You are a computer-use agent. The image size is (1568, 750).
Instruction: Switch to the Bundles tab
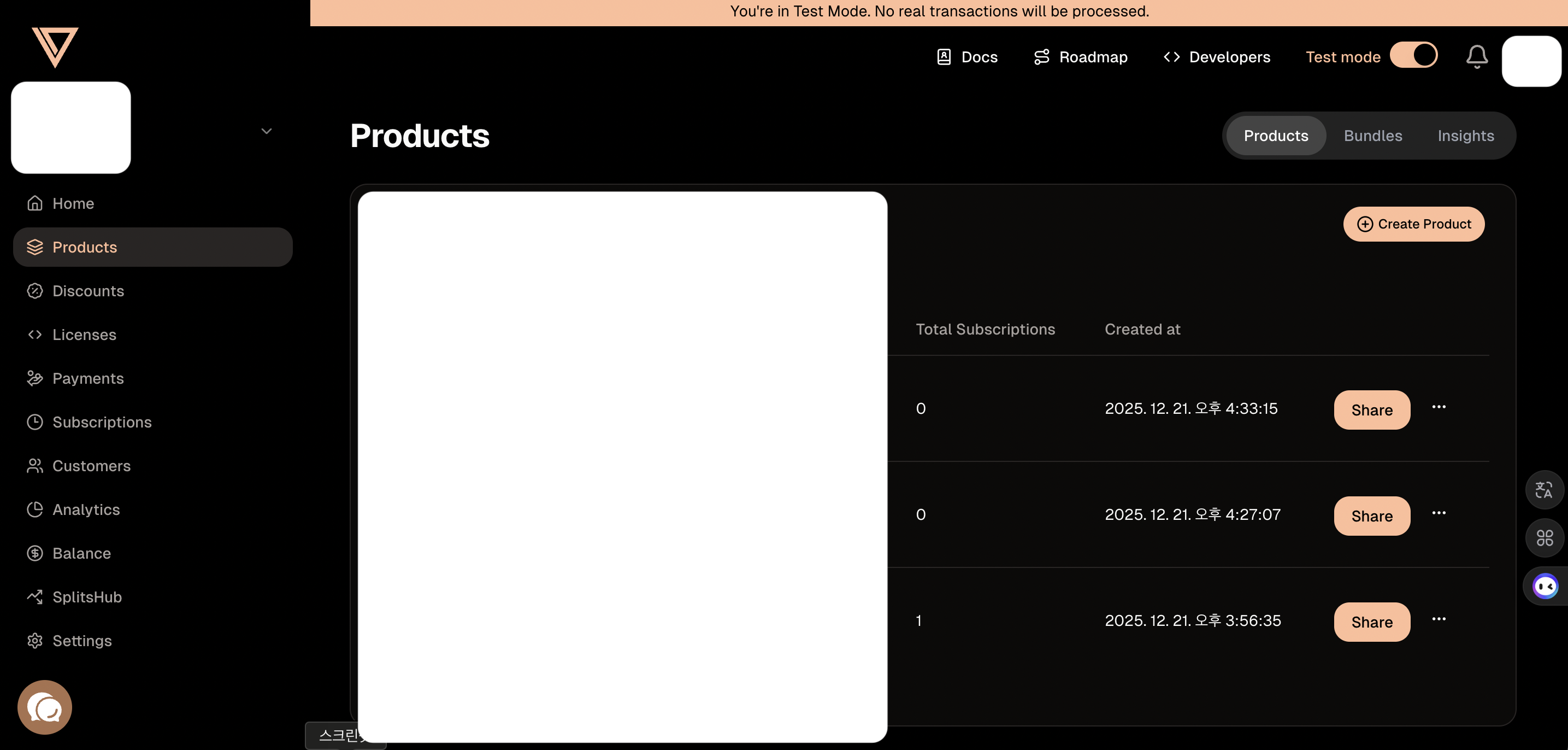click(x=1372, y=136)
